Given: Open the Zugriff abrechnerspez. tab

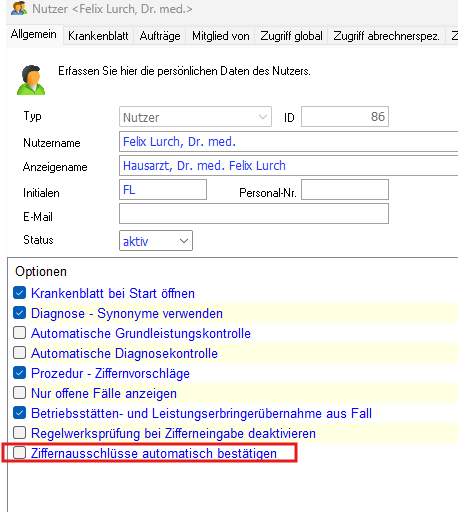Looking at the screenshot, I should tap(387, 36).
